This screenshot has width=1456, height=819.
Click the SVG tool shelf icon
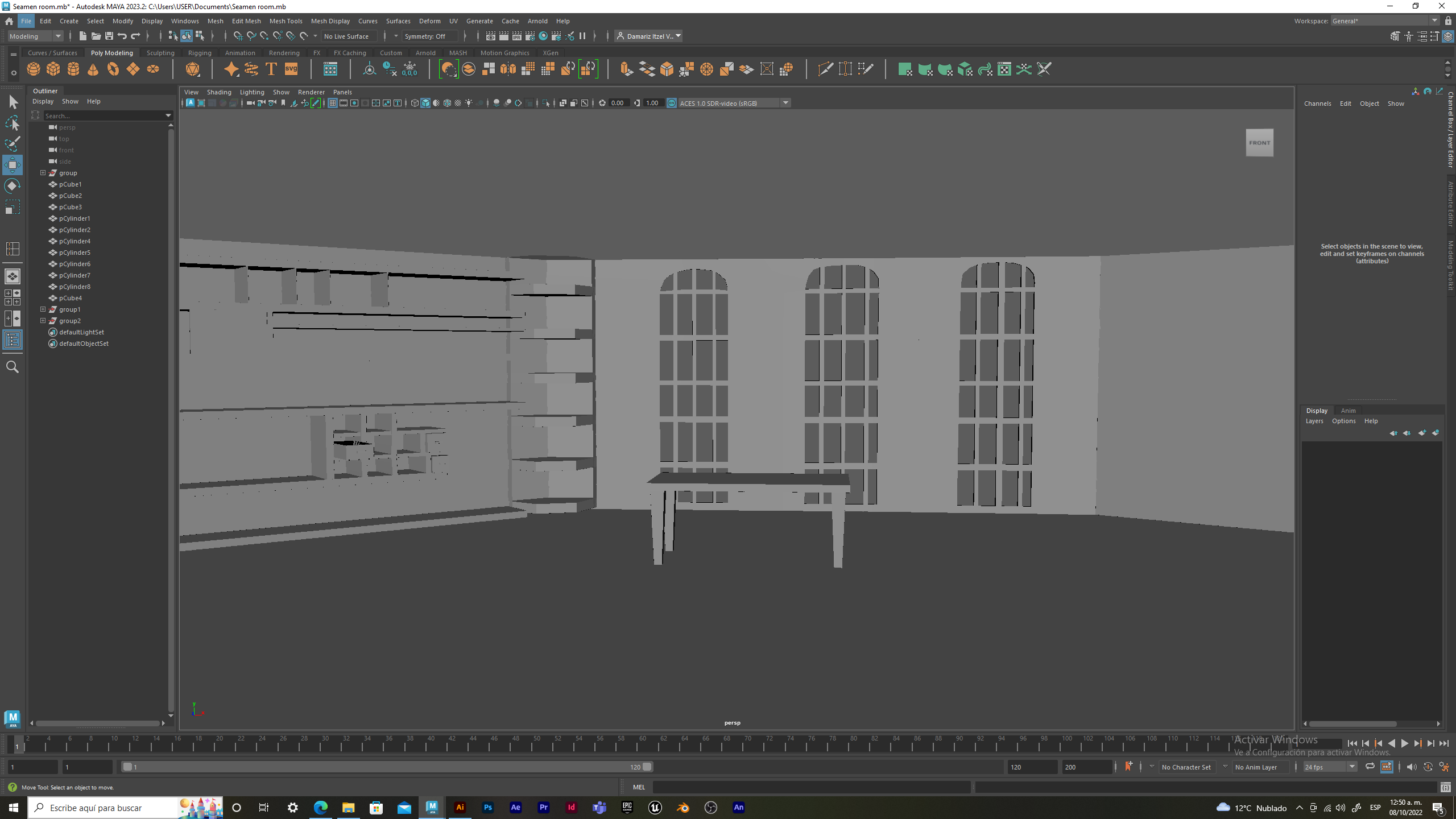pos(291,69)
